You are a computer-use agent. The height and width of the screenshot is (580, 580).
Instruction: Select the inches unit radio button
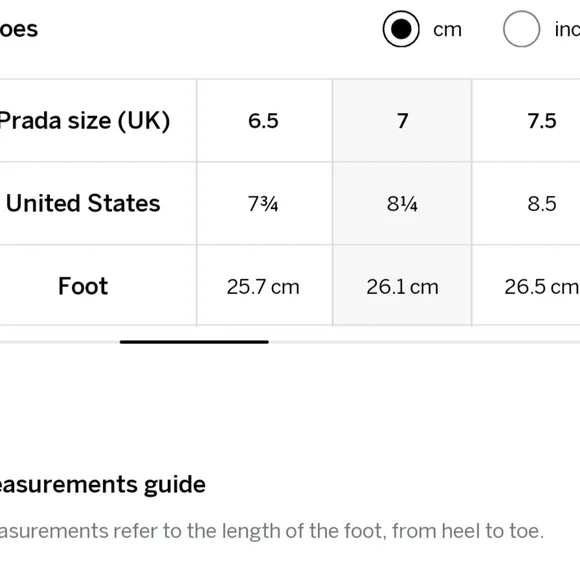point(521,29)
